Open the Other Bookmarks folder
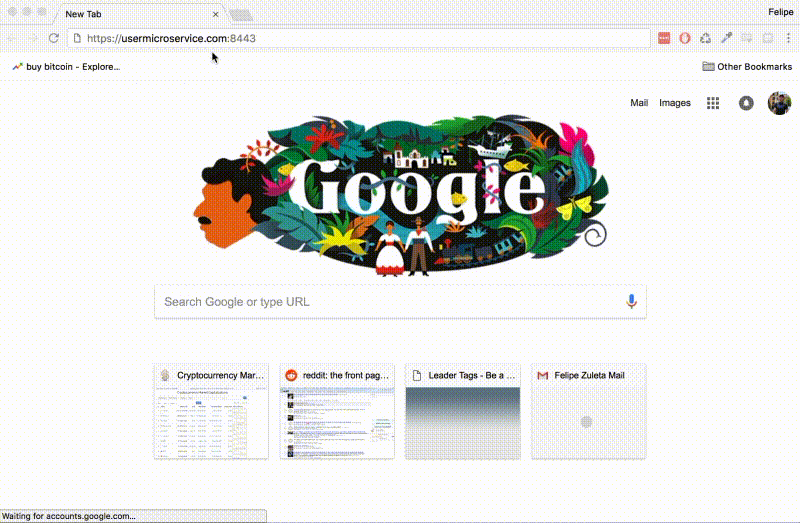The image size is (800, 523). 747,67
